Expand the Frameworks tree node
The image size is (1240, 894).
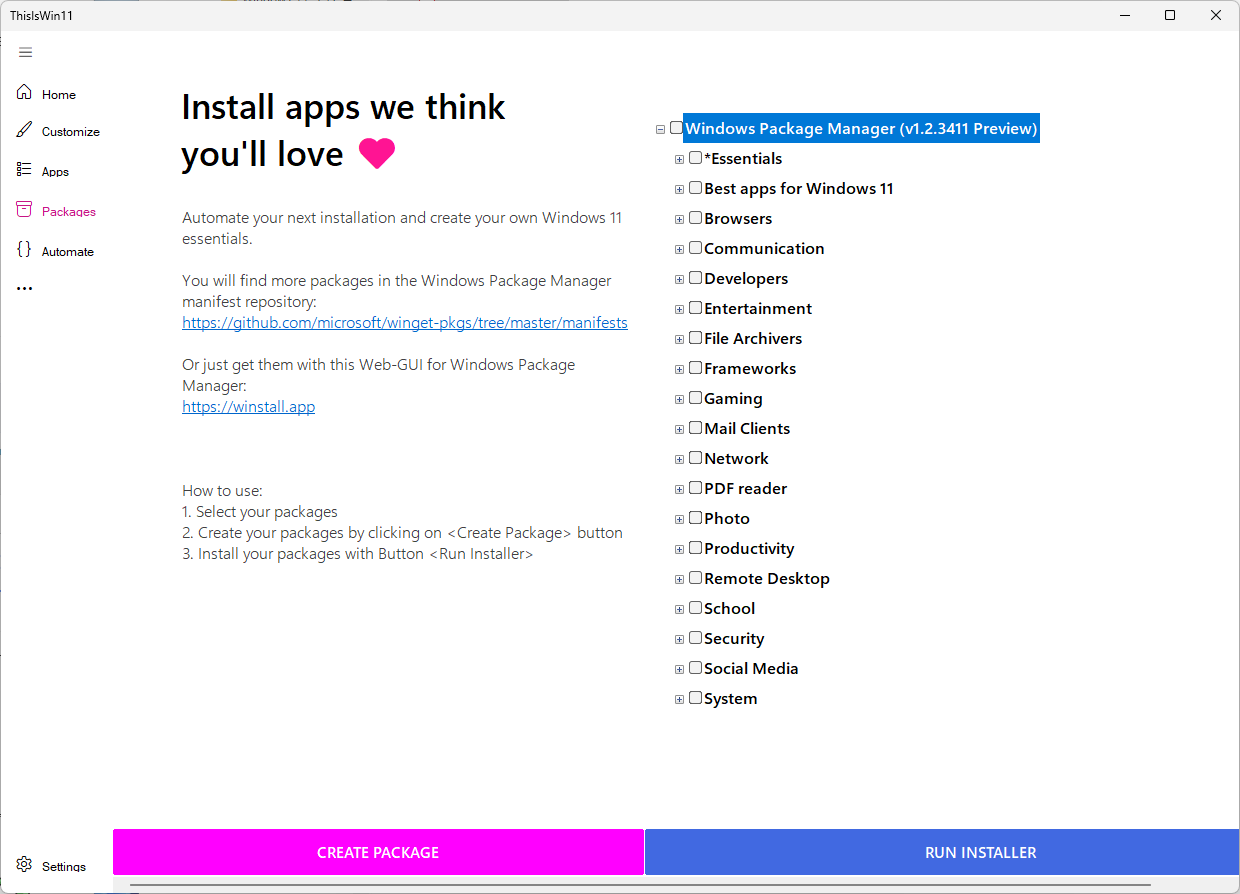tap(680, 369)
